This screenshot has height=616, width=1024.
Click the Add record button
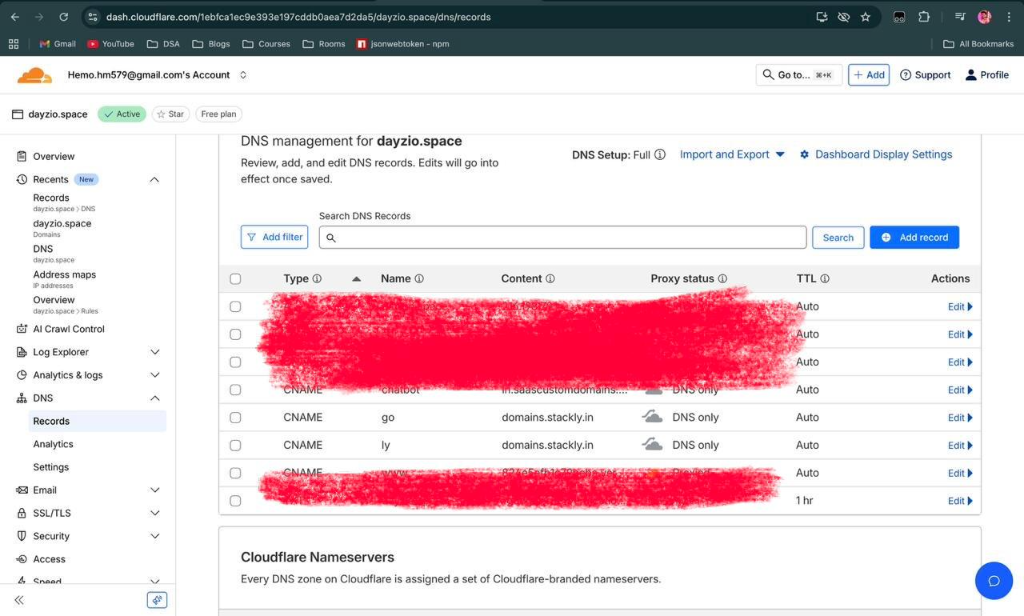914,238
